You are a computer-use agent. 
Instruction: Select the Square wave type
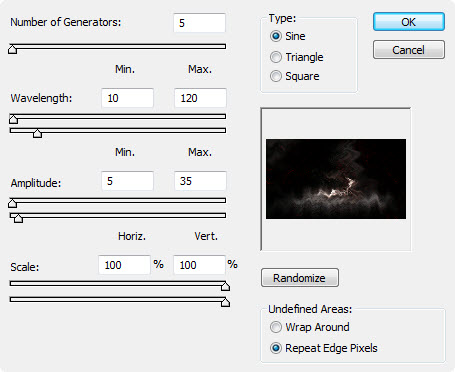(x=294, y=76)
